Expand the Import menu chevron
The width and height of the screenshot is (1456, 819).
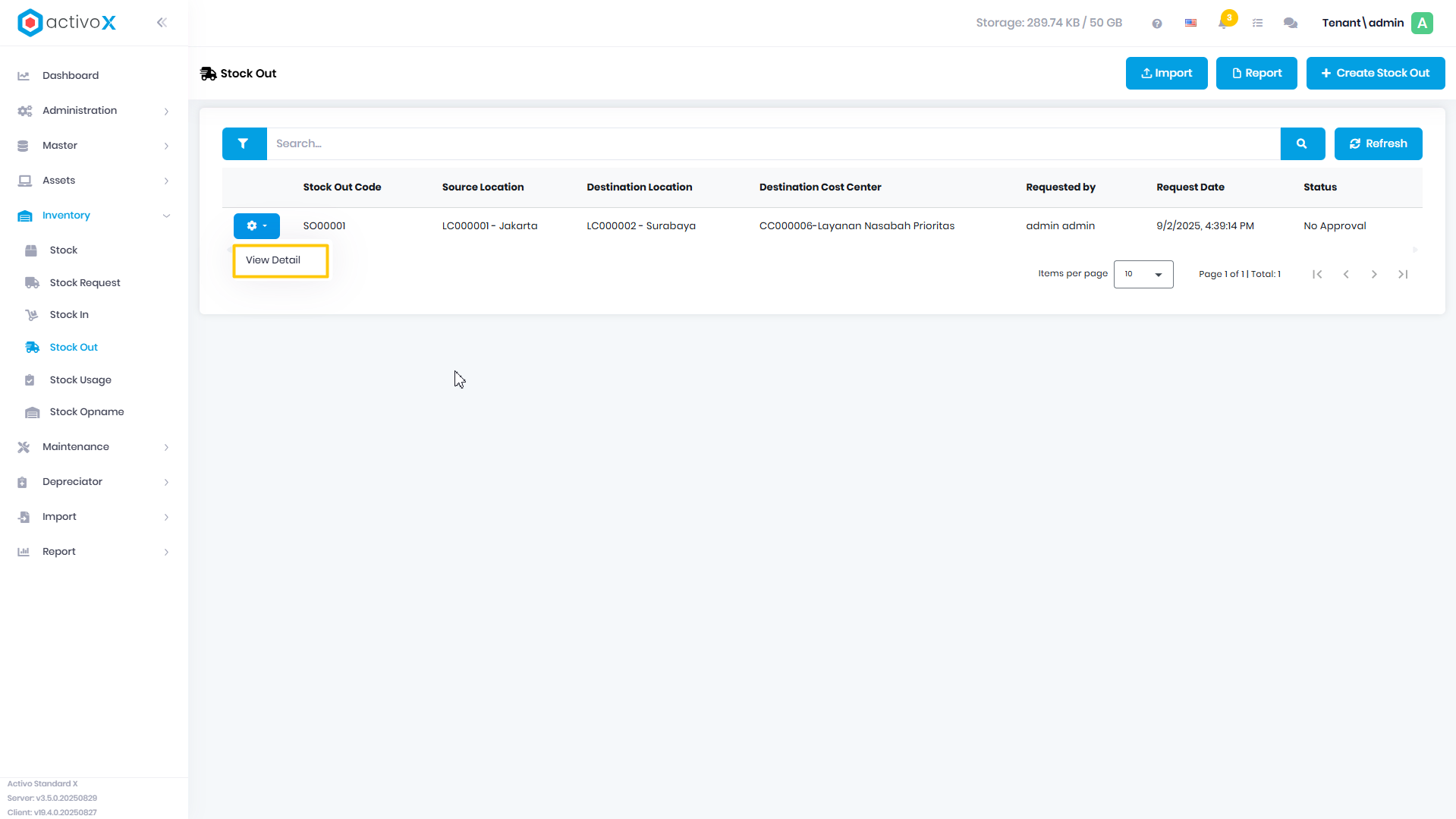[x=166, y=517]
